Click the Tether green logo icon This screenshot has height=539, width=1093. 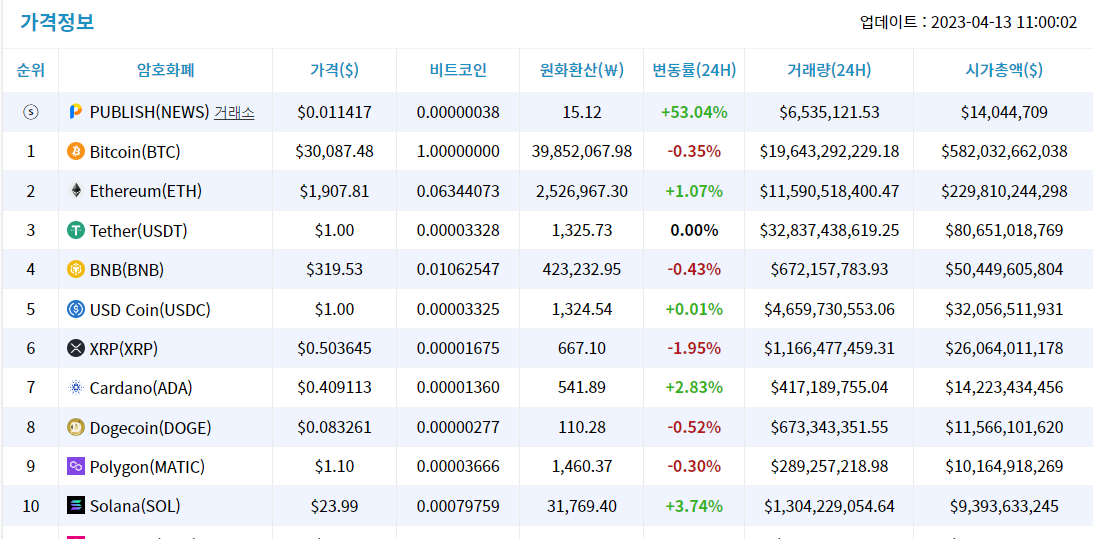tap(75, 230)
